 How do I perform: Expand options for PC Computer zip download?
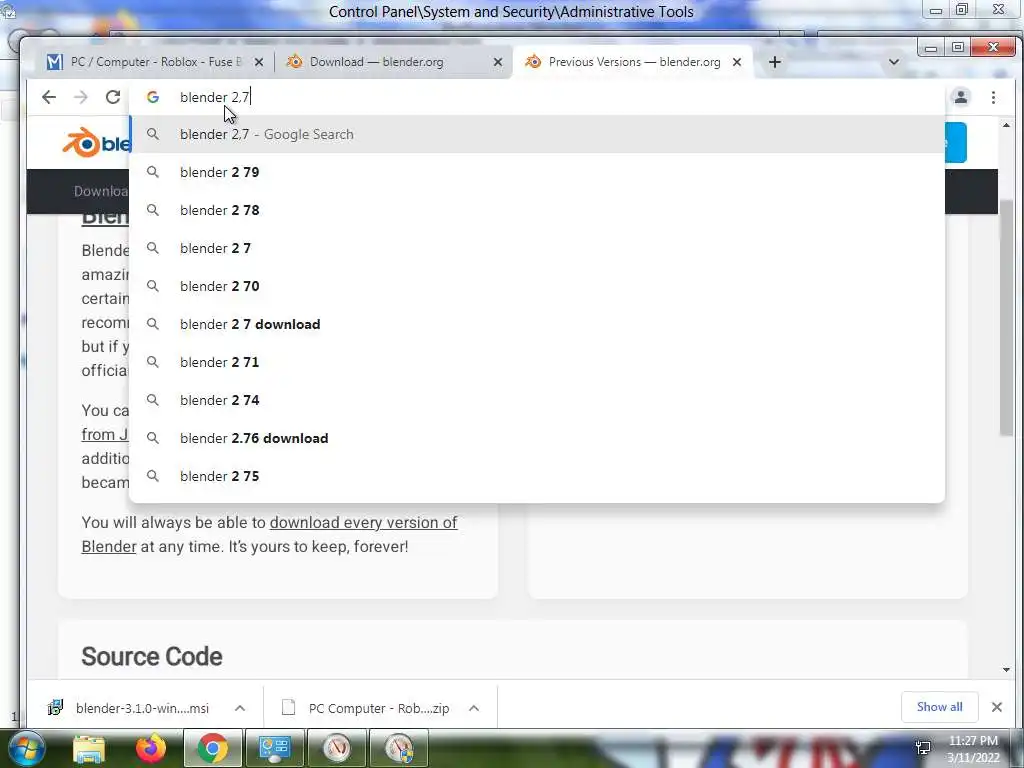point(474,708)
